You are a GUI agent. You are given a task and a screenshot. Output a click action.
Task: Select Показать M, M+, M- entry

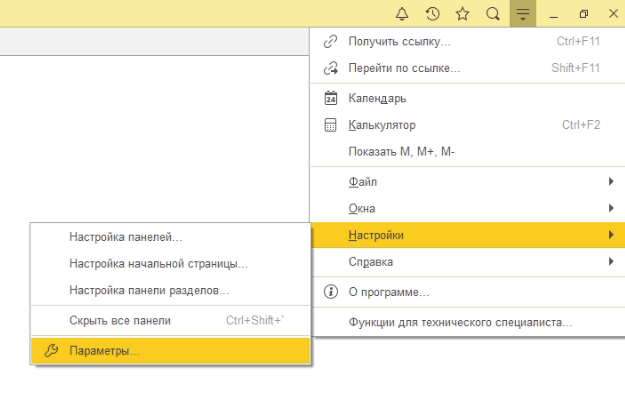coord(468,151)
